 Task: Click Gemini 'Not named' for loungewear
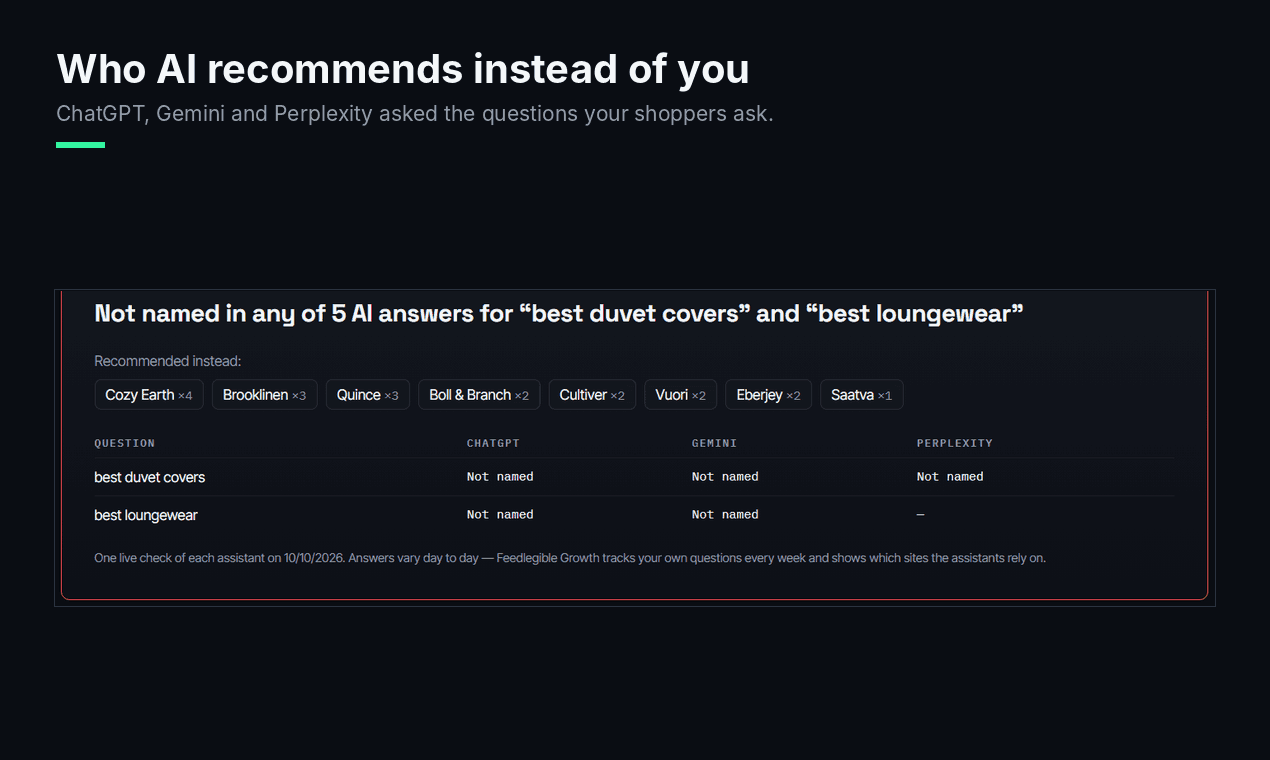725,515
